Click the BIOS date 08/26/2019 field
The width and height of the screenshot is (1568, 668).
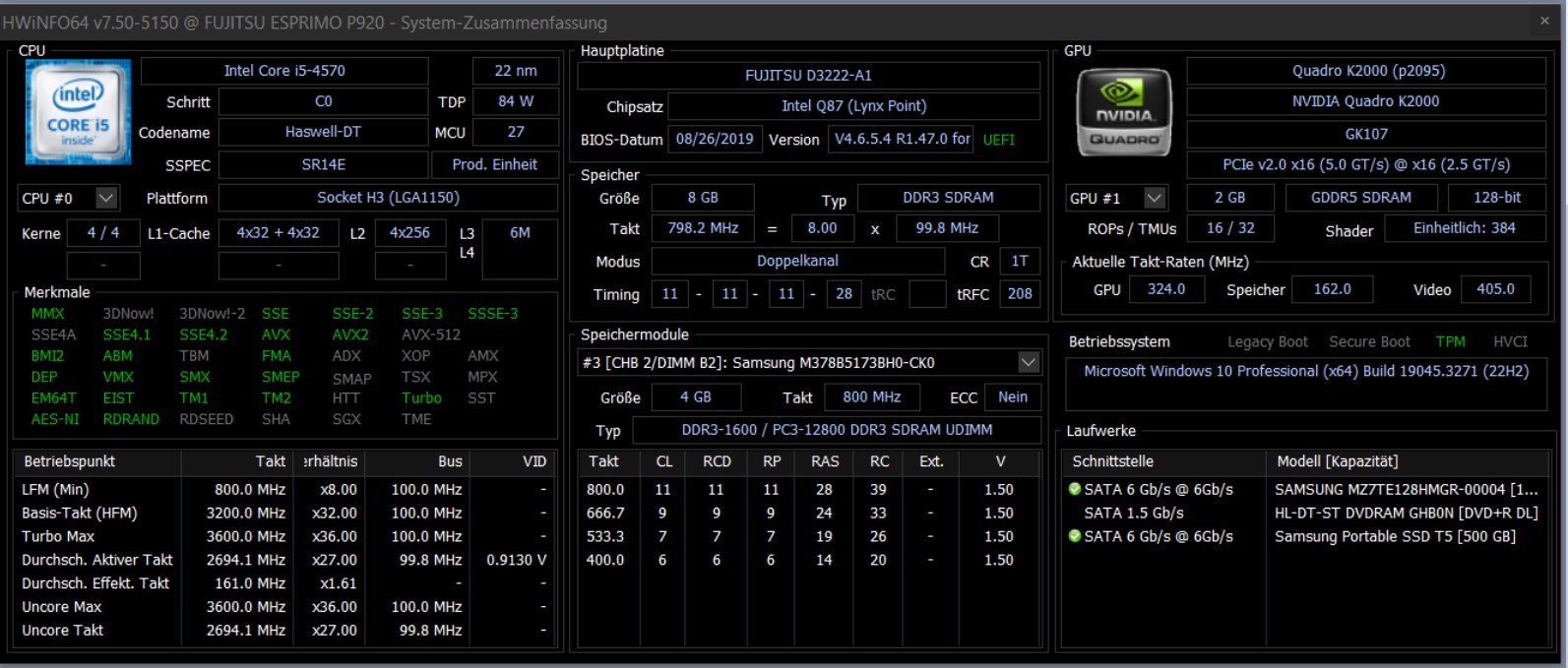pos(714,139)
